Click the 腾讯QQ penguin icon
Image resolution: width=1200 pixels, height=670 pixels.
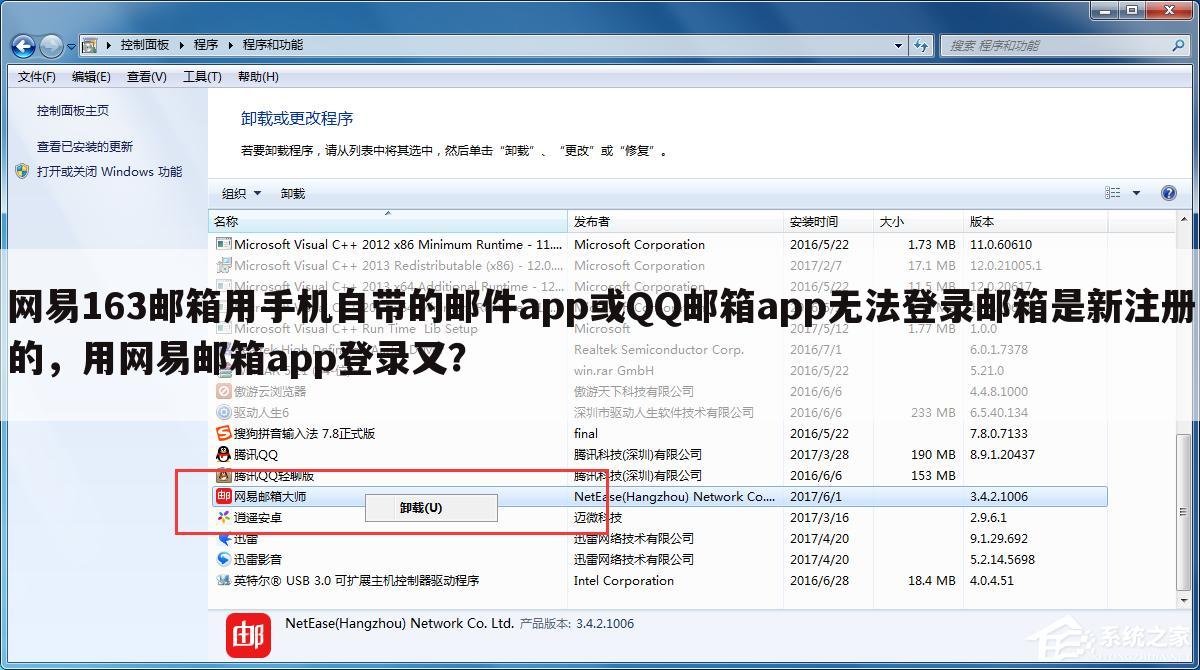(224, 454)
